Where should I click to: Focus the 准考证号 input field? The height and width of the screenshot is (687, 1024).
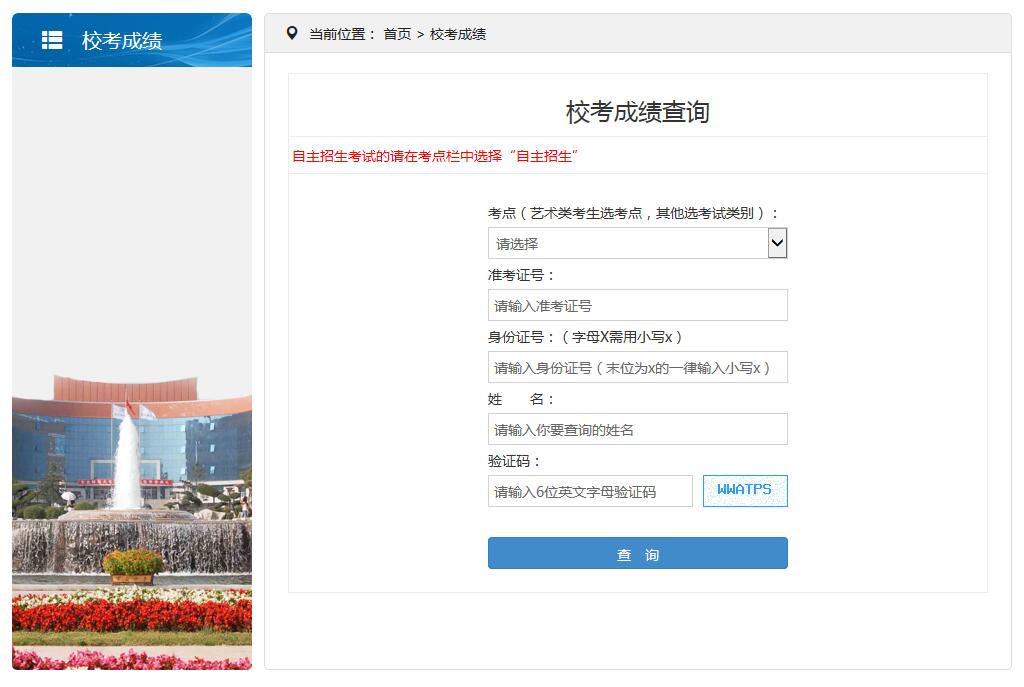[637, 305]
